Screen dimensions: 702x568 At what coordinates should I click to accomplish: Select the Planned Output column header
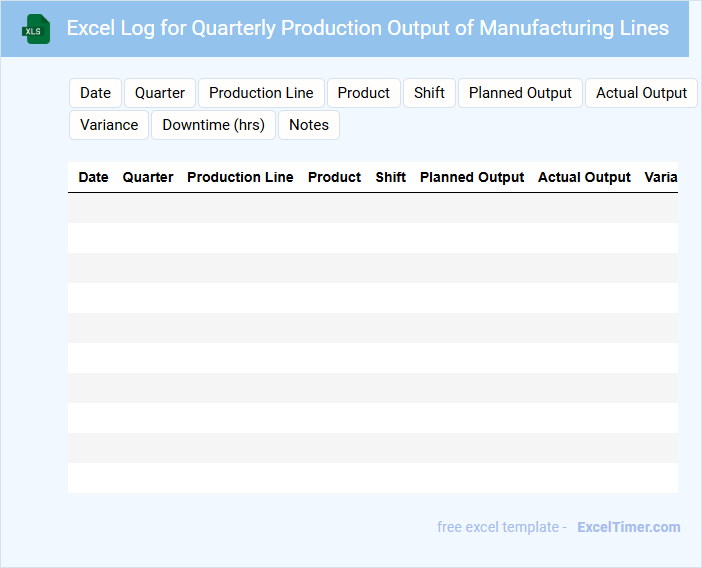472,177
